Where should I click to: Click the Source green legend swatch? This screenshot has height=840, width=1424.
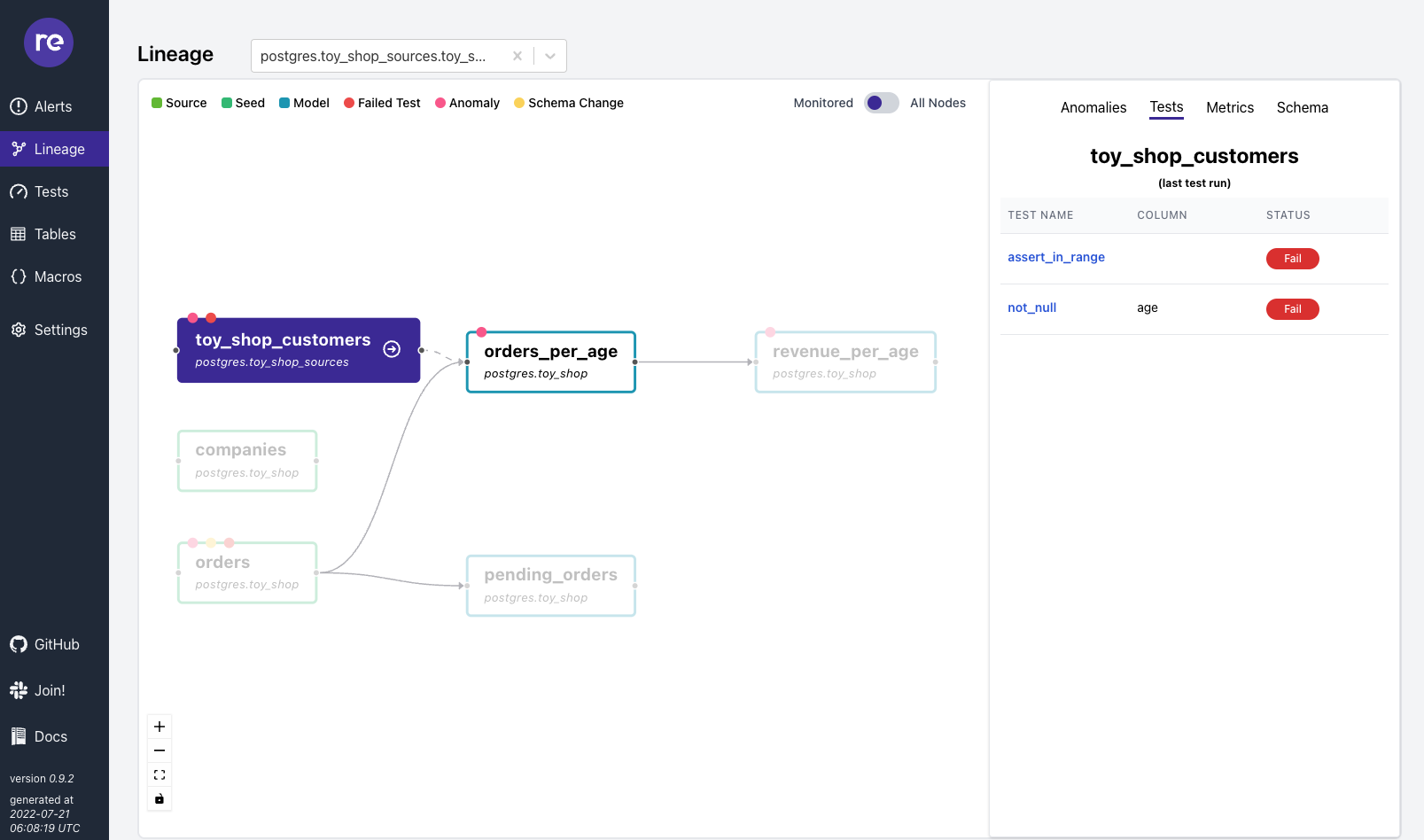(x=157, y=103)
